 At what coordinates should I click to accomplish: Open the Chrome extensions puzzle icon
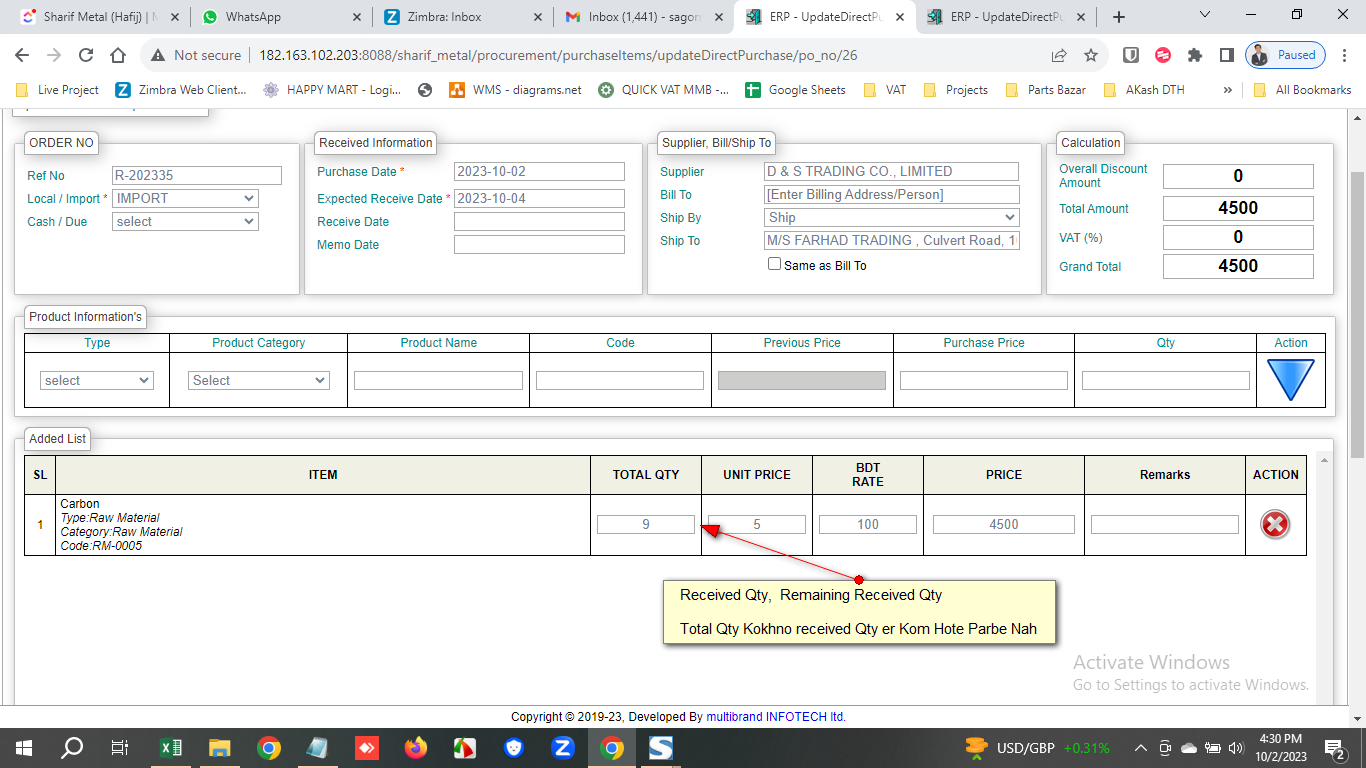tap(1194, 55)
